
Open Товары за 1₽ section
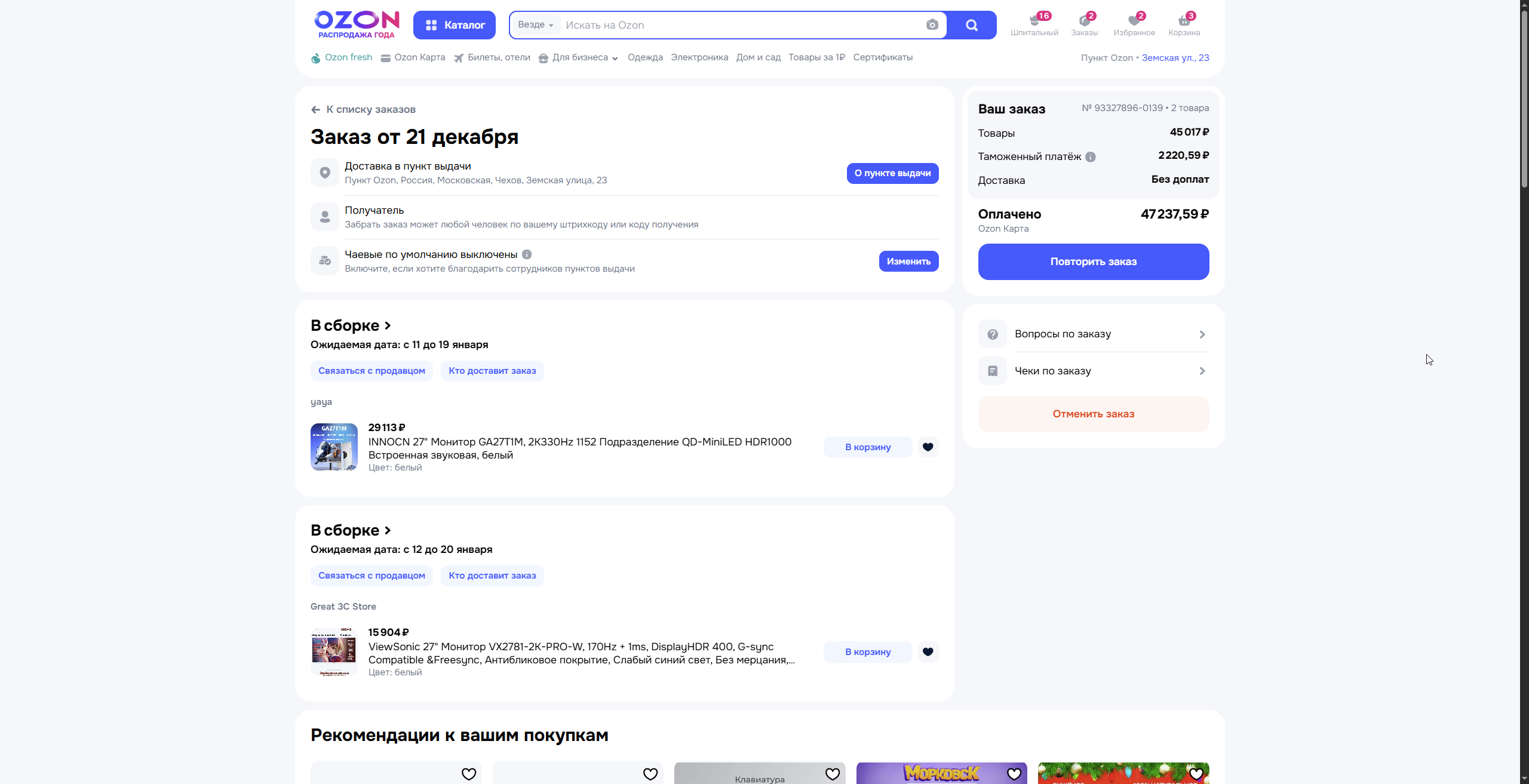[x=817, y=58]
